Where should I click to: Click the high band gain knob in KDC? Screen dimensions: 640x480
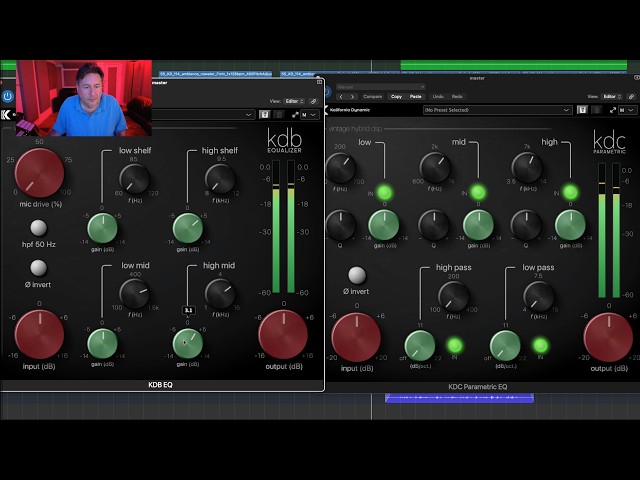tap(570, 225)
